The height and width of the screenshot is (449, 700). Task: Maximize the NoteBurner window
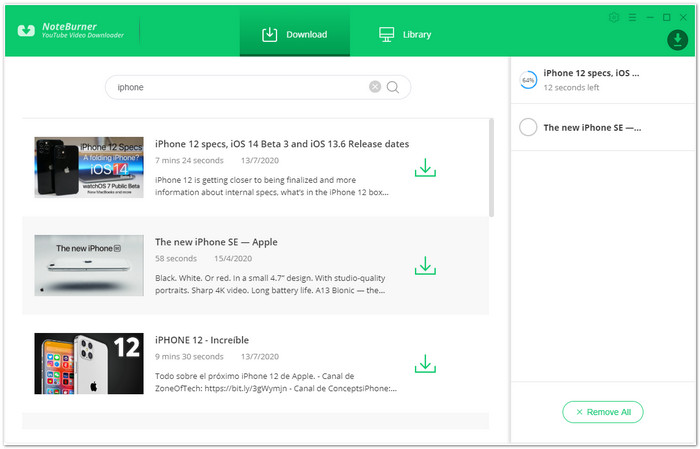tap(667, 17)
